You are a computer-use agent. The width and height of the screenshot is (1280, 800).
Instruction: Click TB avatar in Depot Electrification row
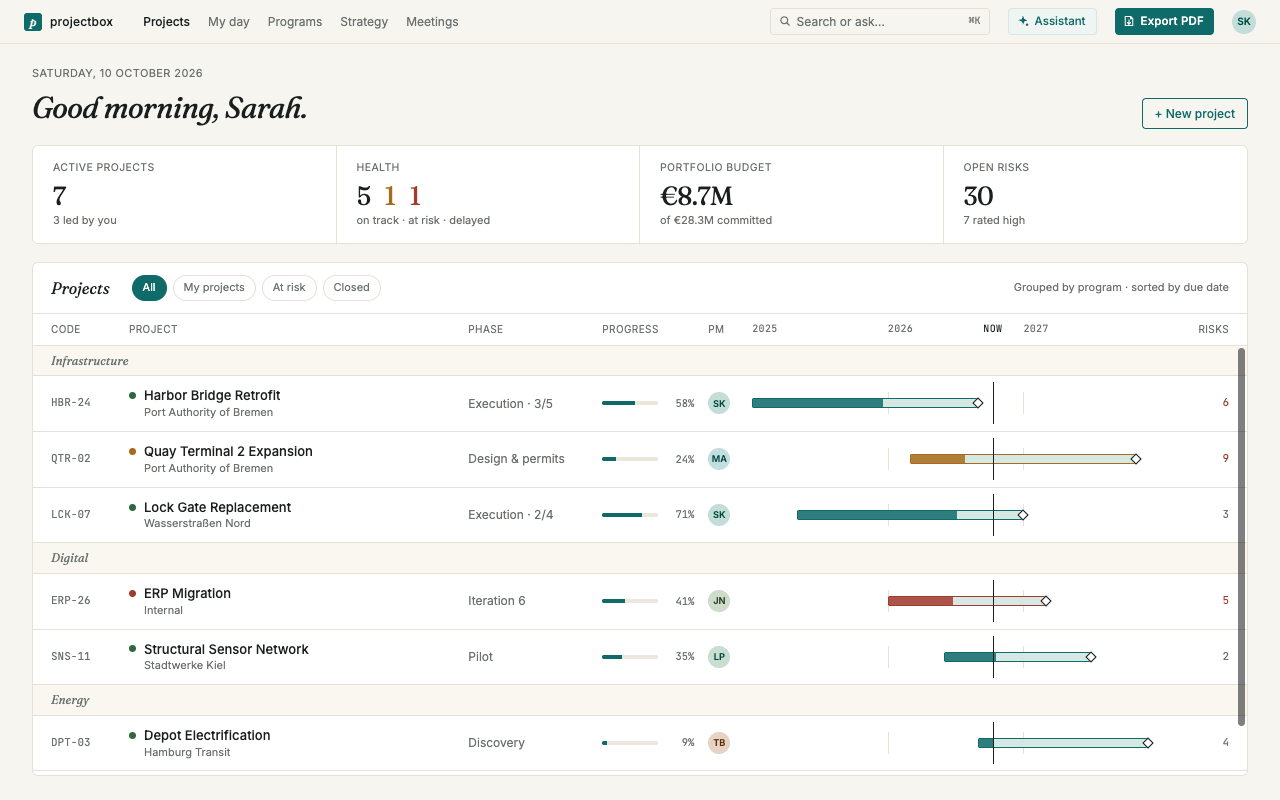(719, 743)
